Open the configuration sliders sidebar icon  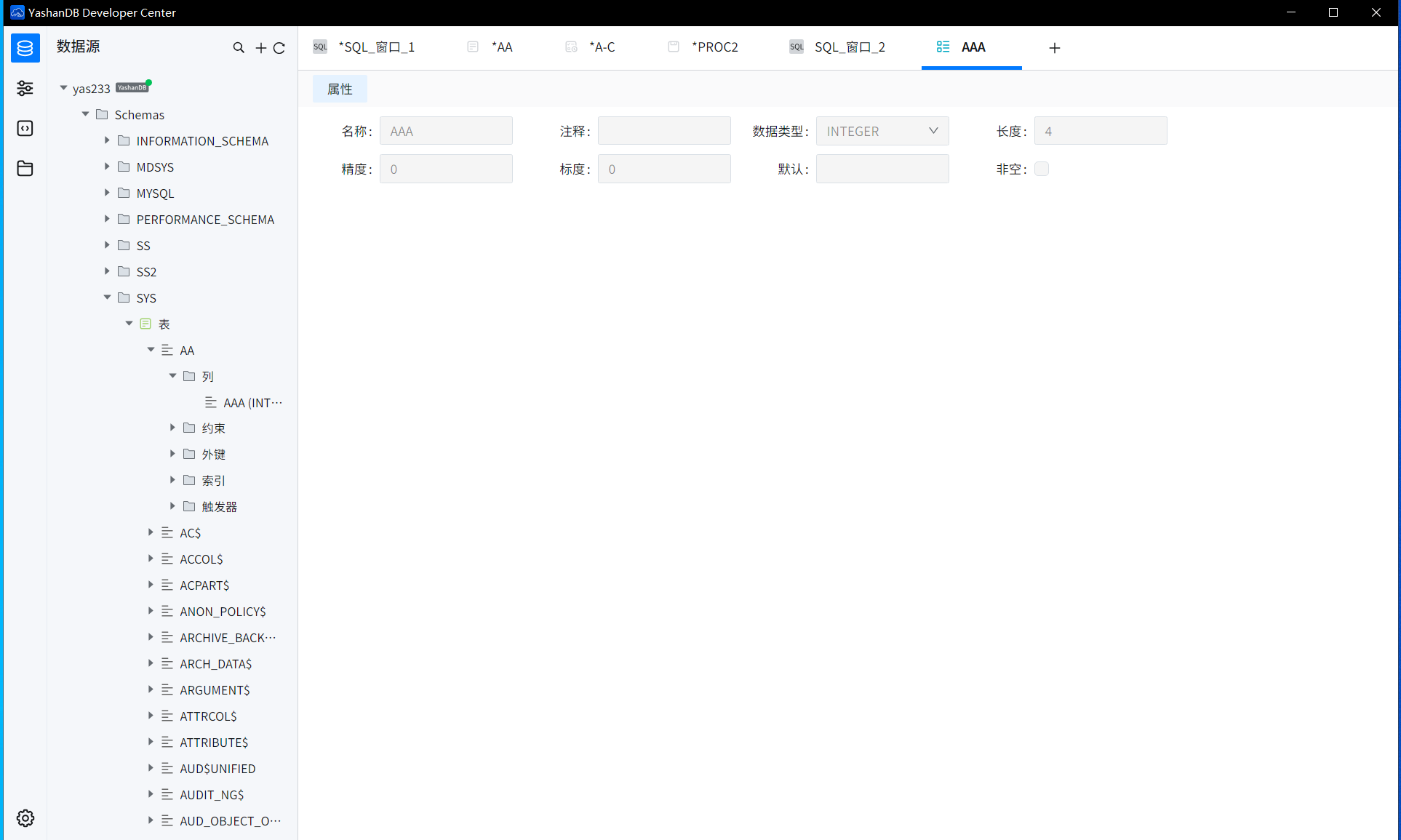25,88
